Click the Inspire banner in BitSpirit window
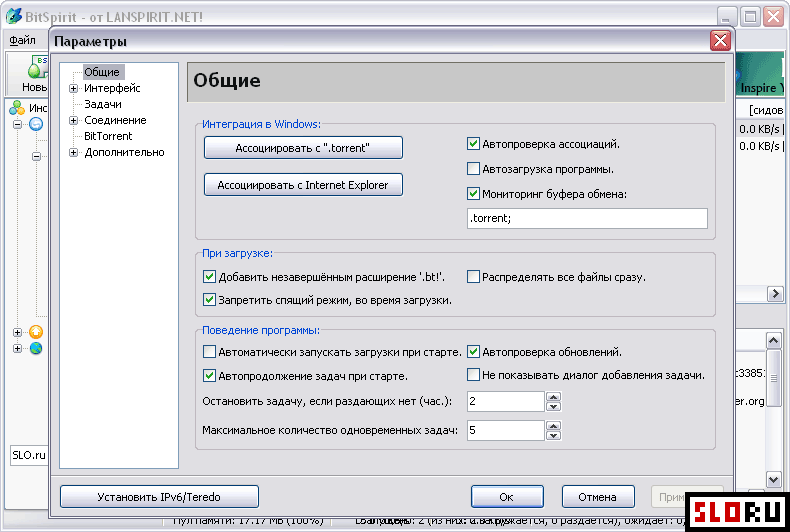790x532 pixels. click(761, 74)
